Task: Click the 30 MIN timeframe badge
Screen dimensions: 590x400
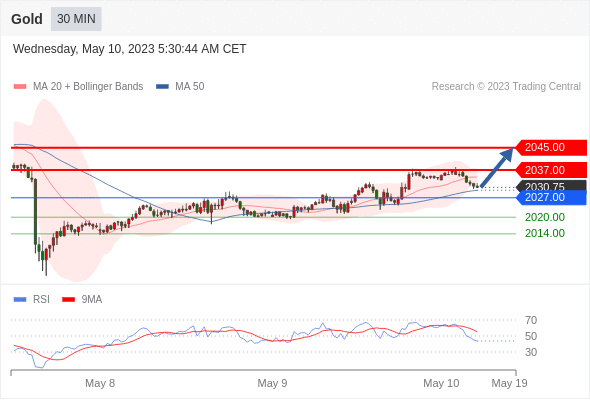Action: pos(76,19)
